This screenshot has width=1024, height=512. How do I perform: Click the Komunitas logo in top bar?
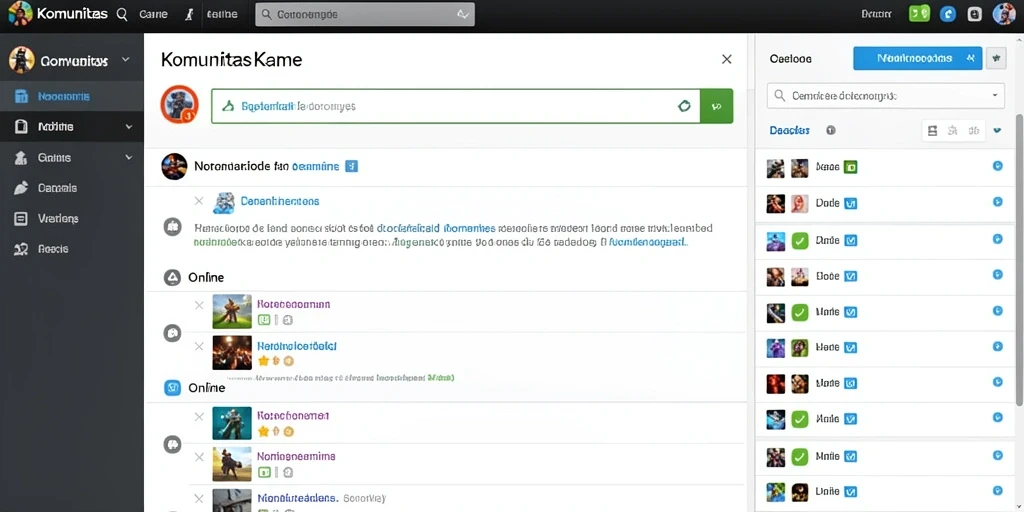20,14
